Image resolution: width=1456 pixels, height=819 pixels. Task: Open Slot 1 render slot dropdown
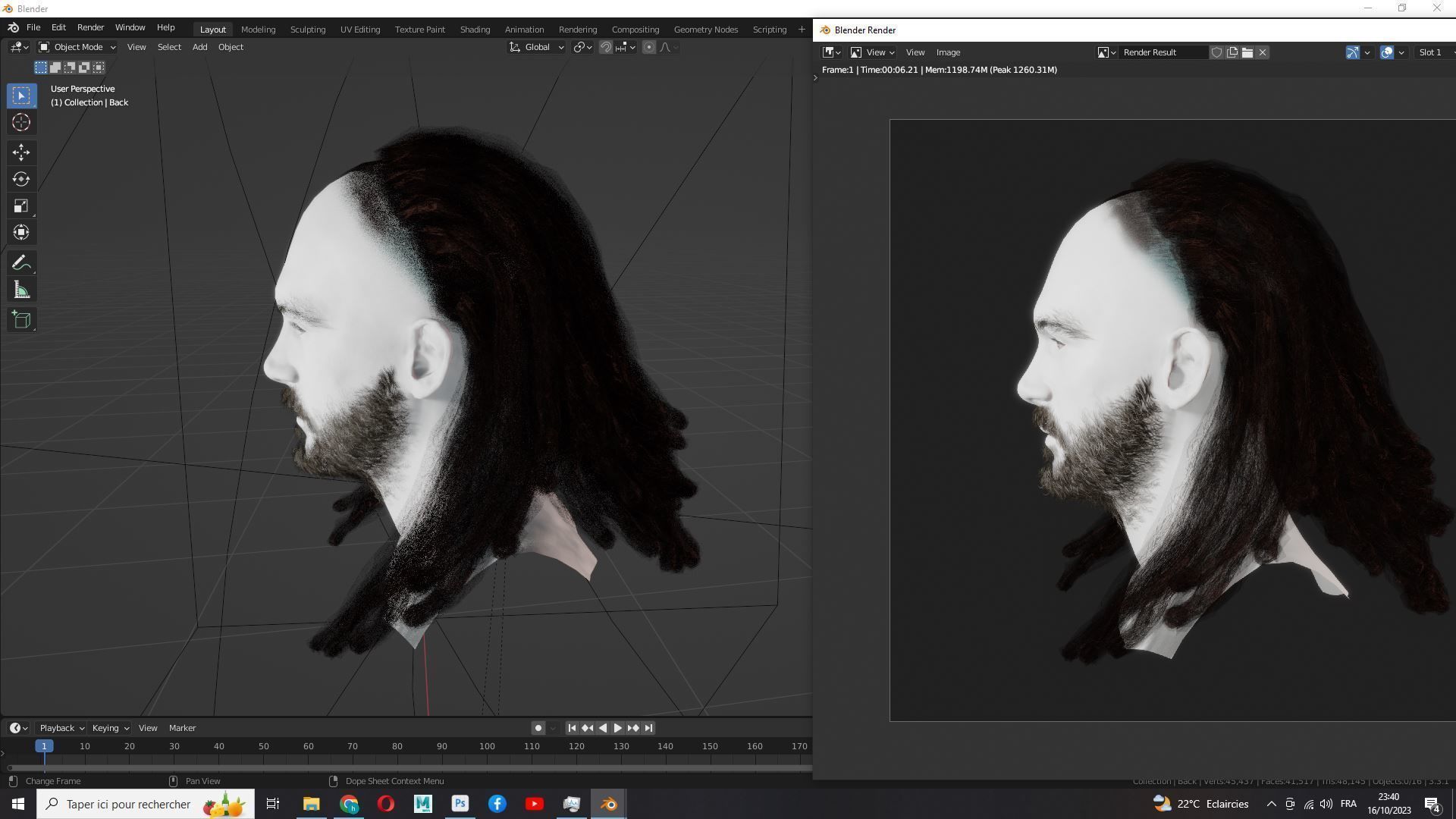[1435, 52]
